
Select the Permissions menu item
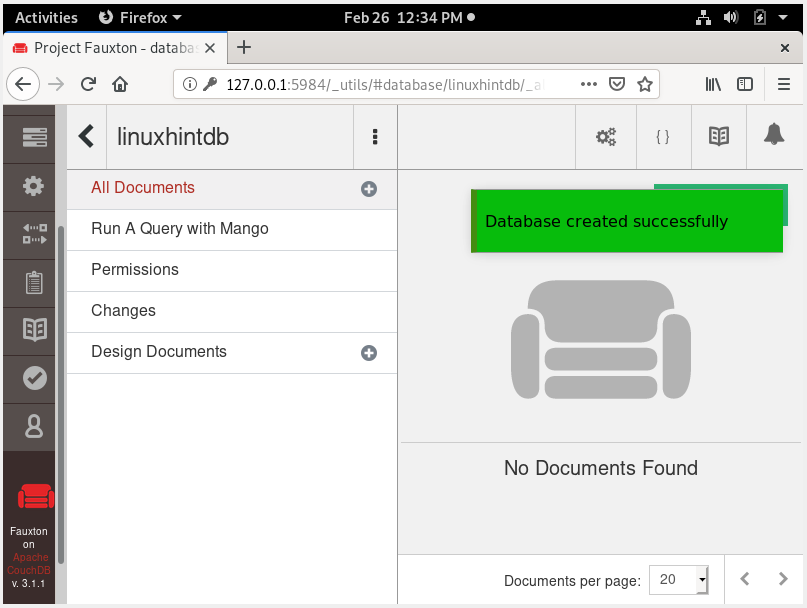pos(135,270)
